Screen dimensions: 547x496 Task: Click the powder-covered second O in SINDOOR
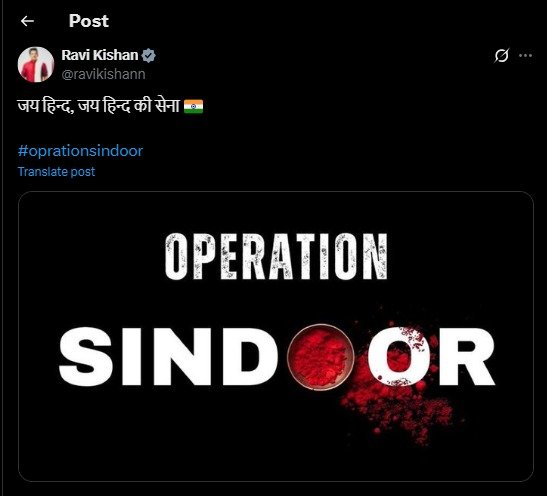click(398, 356)
